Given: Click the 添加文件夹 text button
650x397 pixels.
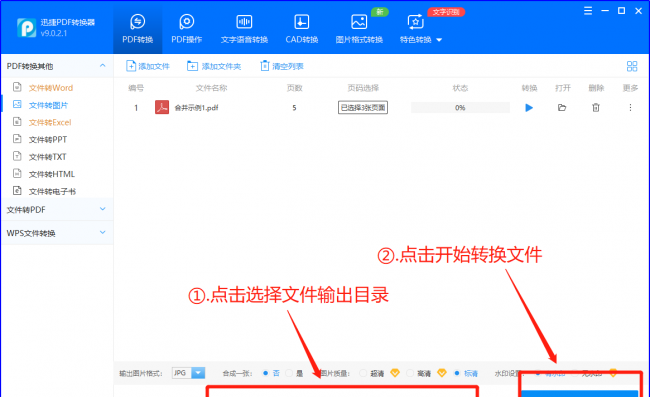Looking at the screenshot, I should click(221, 66).
